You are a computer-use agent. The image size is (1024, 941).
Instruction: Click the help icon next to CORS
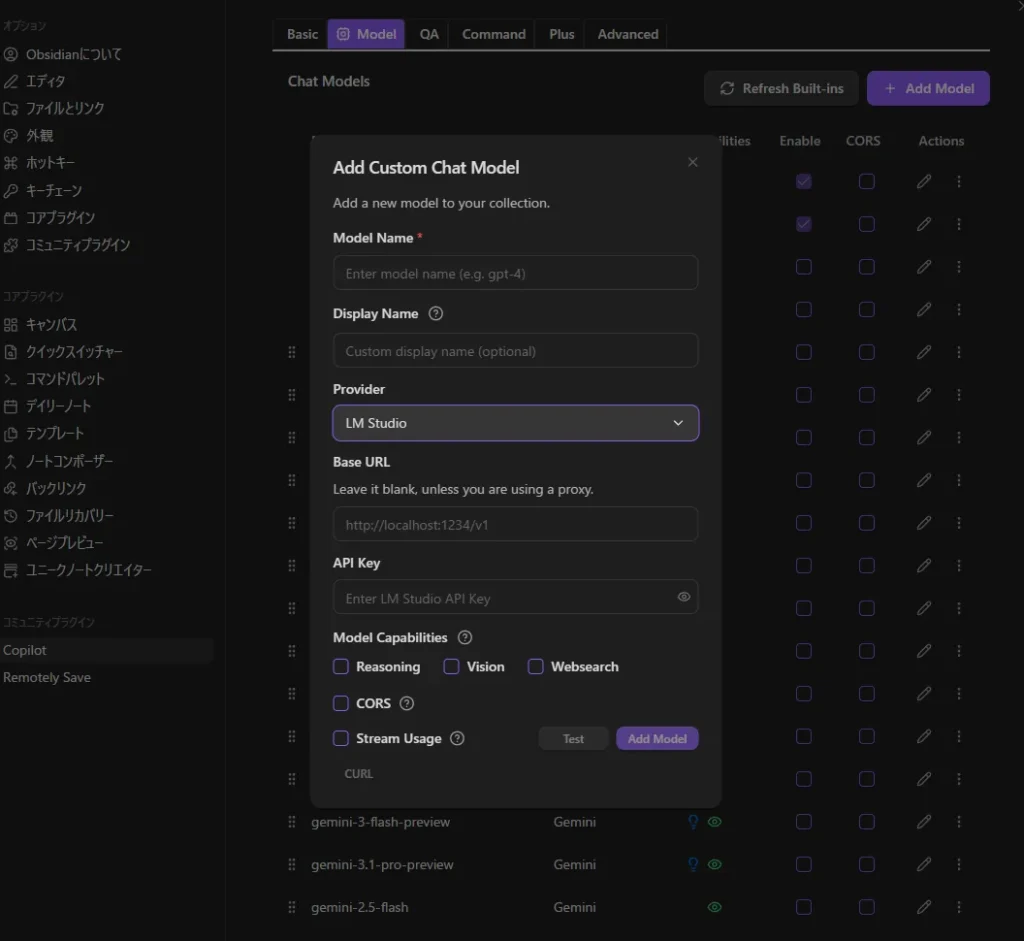point(407,703)
